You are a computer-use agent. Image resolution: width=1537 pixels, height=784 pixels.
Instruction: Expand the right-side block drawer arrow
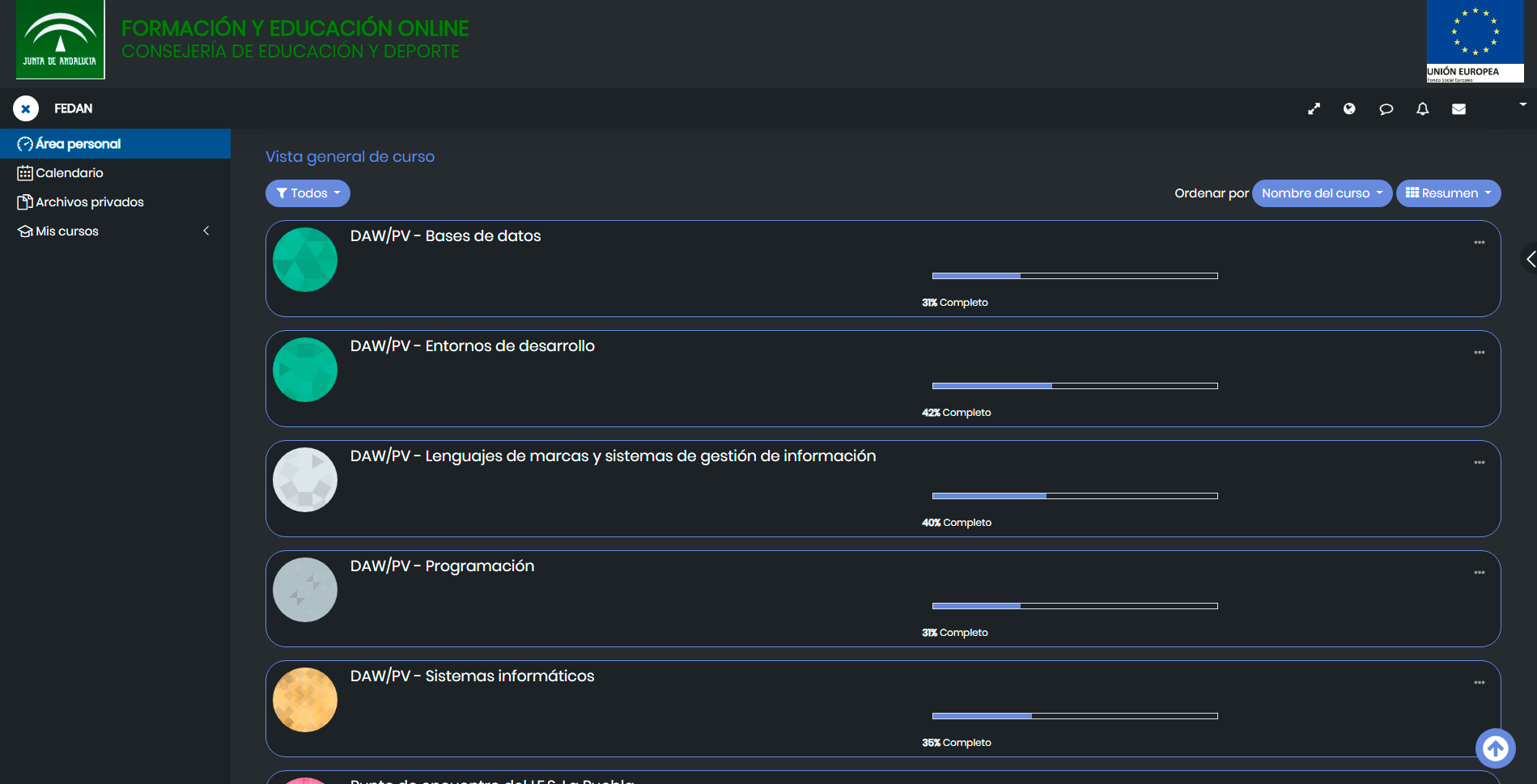[x=1530, y=259]
